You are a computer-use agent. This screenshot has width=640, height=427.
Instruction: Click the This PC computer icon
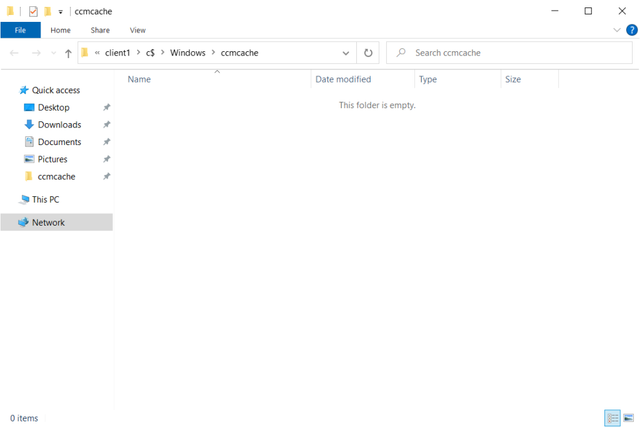point(24,200)
